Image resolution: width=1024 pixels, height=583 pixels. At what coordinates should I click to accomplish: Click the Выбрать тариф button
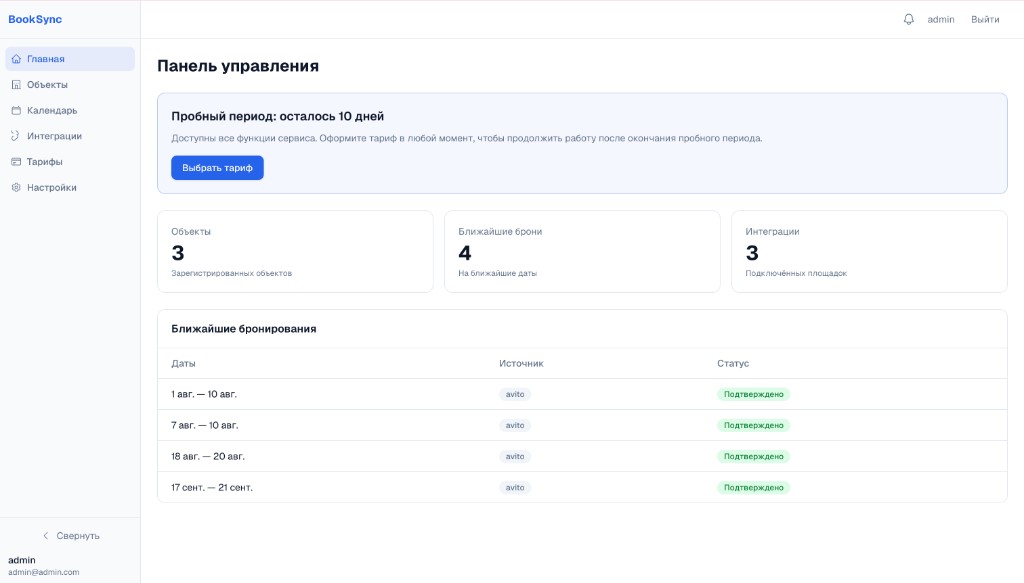tap(217, 168)
